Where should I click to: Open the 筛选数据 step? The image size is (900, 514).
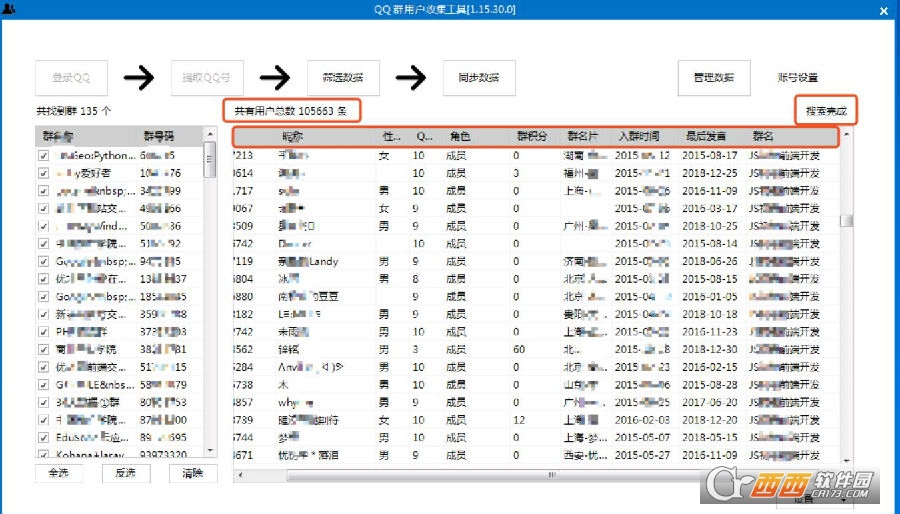pos(343,77)
